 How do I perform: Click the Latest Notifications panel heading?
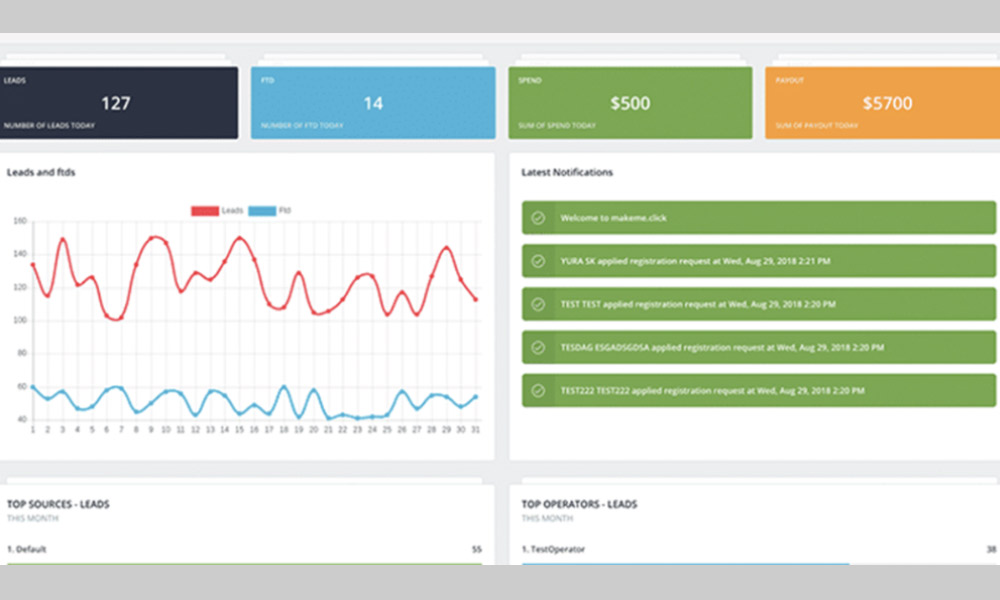tap(567, 172)
